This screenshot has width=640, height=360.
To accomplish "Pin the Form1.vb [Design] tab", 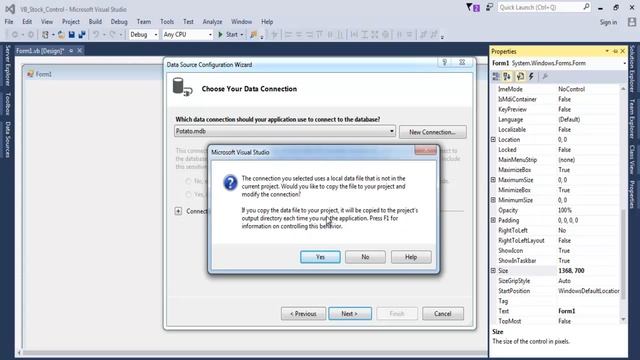I will coord(71,51).
